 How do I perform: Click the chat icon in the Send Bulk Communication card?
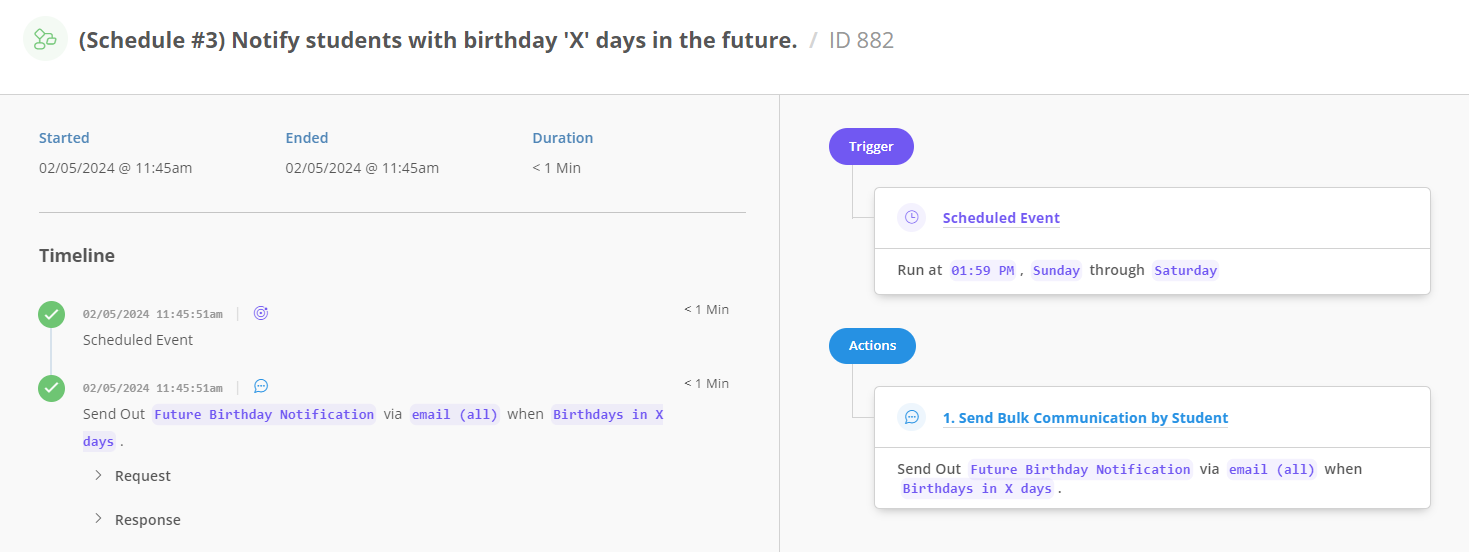[911, 417]
